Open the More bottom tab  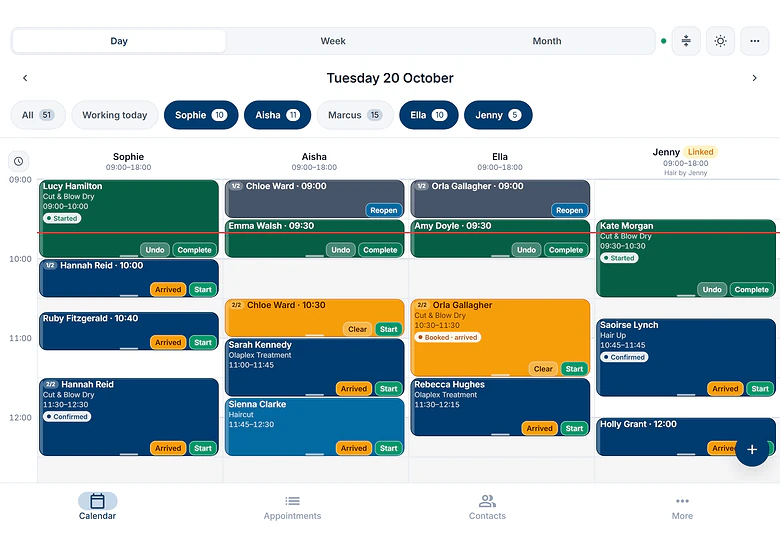click(682, 506)
